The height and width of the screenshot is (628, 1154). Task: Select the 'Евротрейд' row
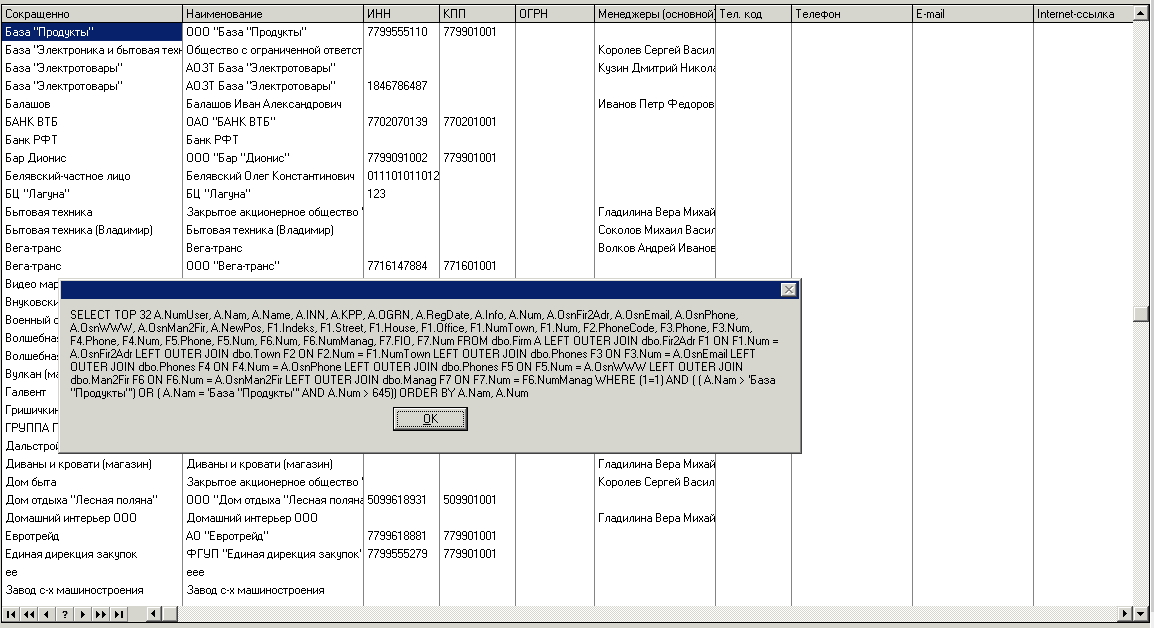(91, 536)
